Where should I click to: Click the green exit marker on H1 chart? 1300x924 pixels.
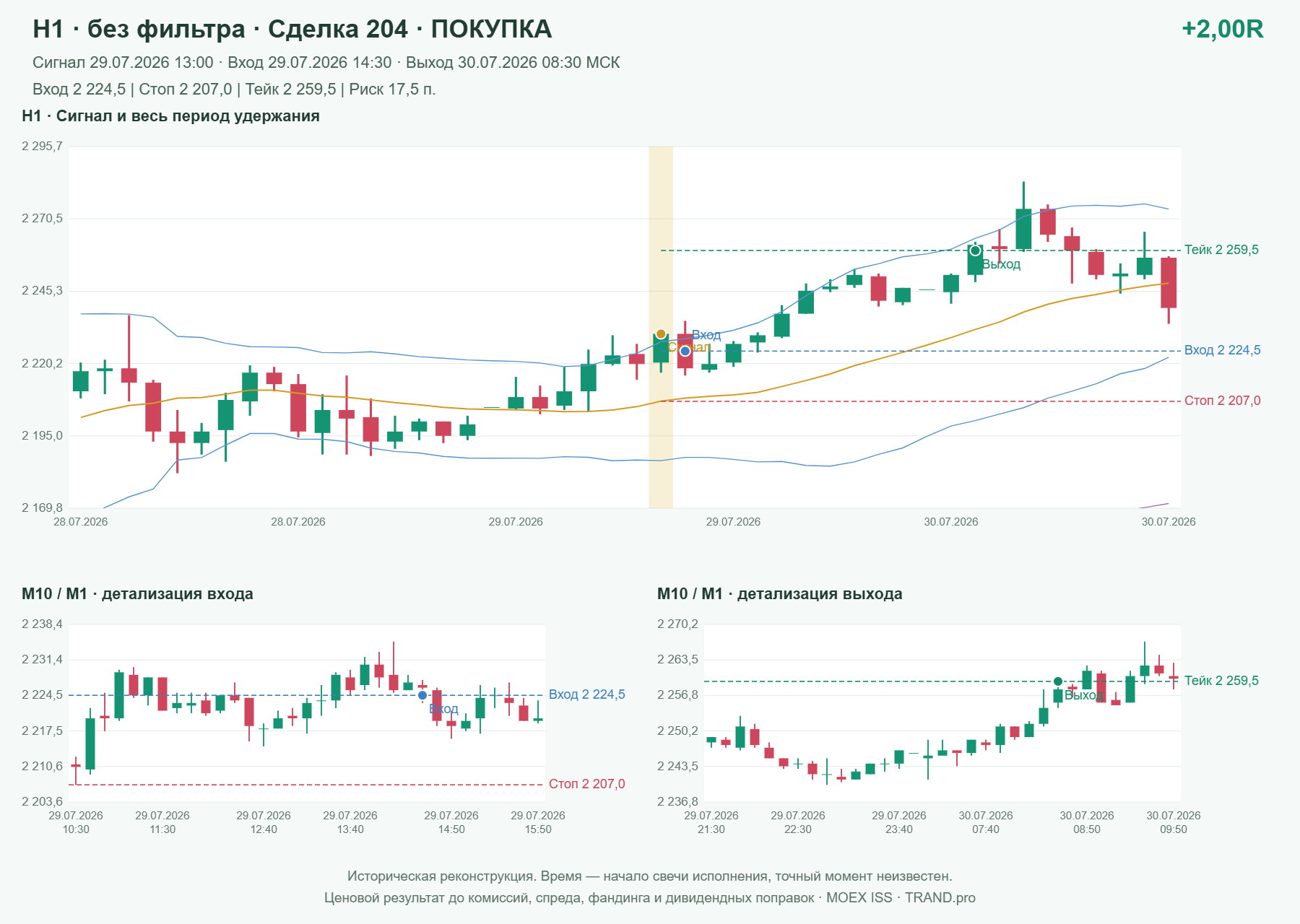tap(975, 250)
